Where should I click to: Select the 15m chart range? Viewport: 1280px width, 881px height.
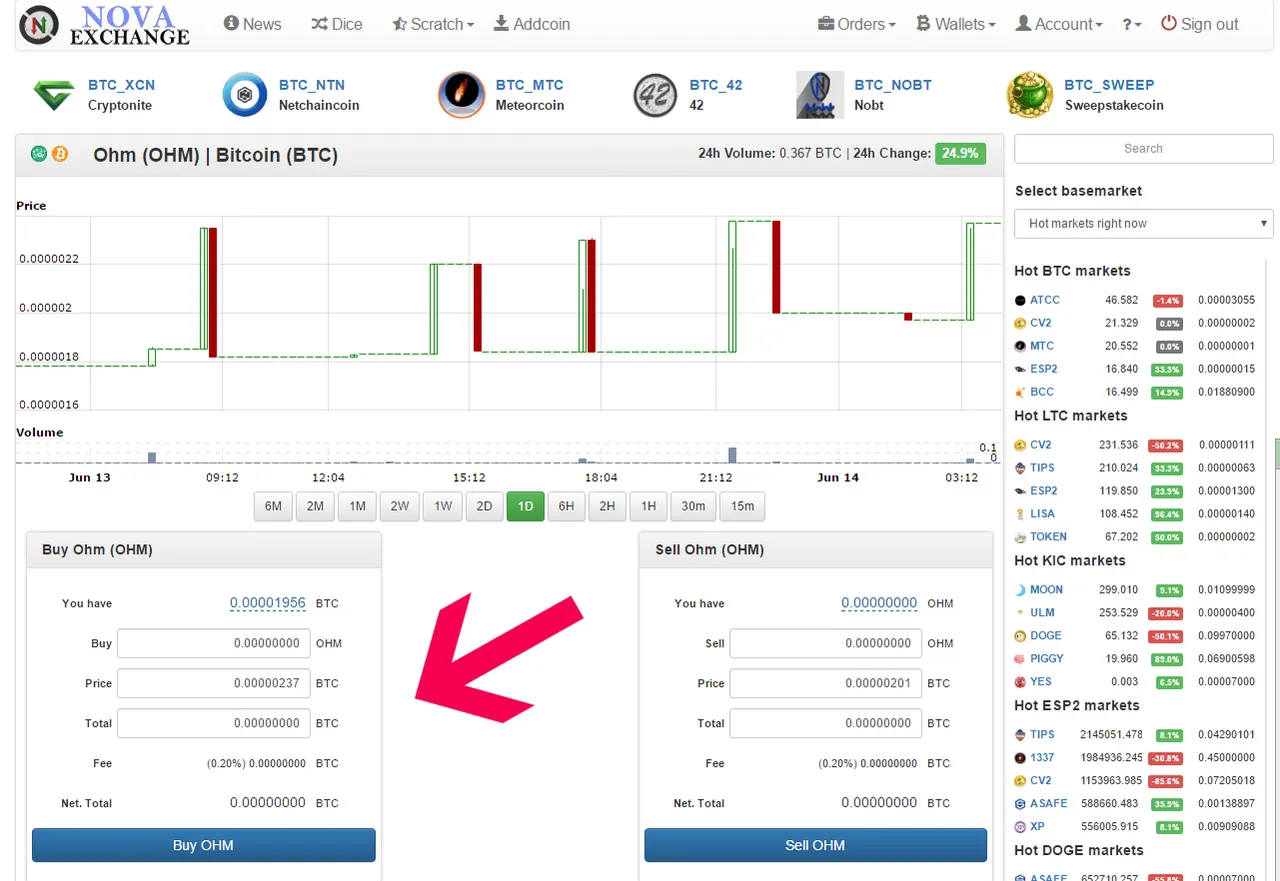742,506
